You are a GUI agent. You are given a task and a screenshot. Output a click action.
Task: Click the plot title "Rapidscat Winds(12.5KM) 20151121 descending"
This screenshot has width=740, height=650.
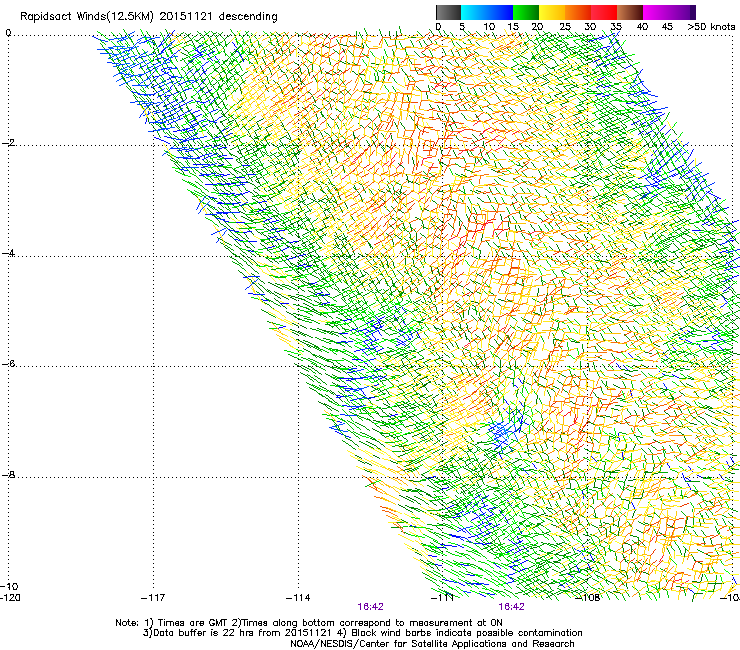click(149, 17)
